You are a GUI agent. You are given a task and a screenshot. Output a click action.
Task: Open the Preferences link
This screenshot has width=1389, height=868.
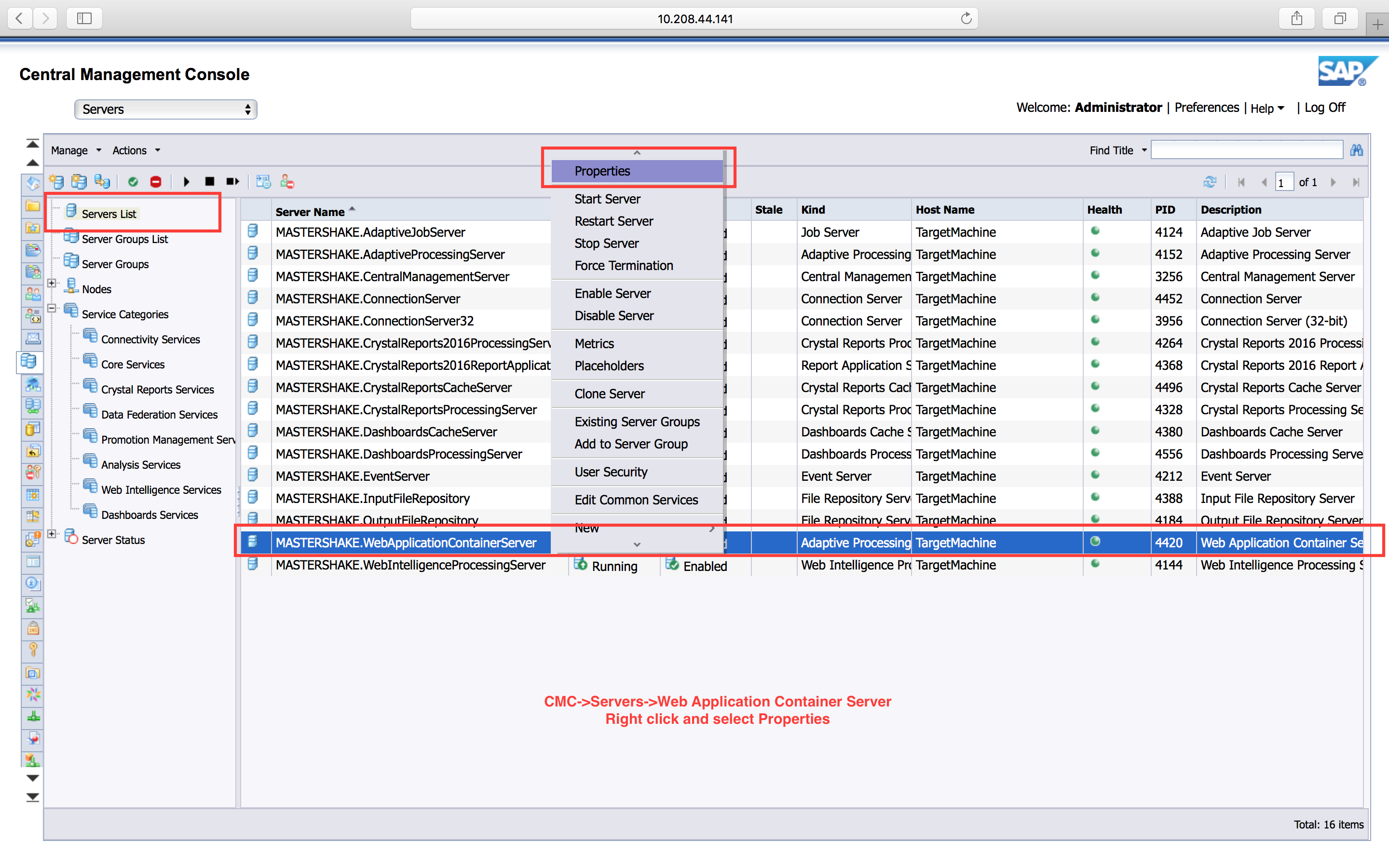1207,108
